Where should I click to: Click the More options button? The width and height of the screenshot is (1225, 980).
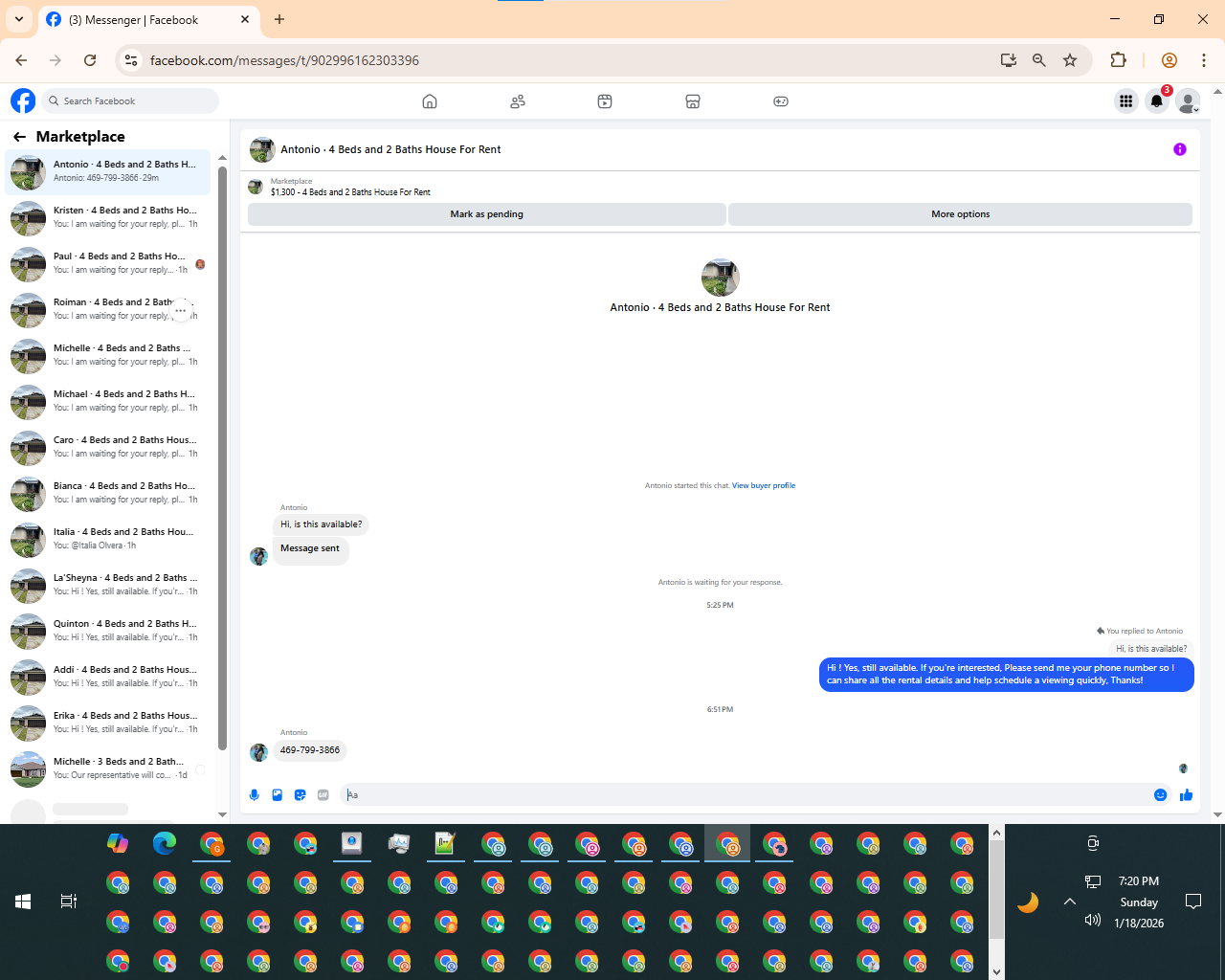[961, 214]
